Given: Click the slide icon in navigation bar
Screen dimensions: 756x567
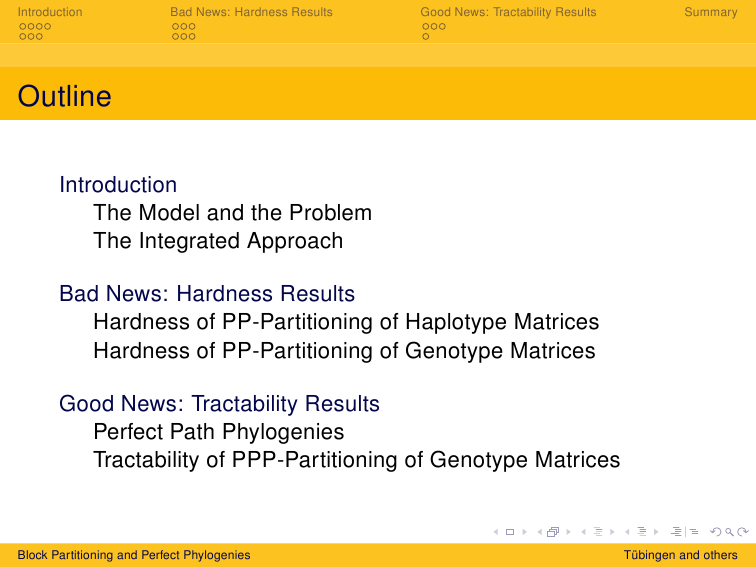Looking at the screenshot, I should [510, 532].
